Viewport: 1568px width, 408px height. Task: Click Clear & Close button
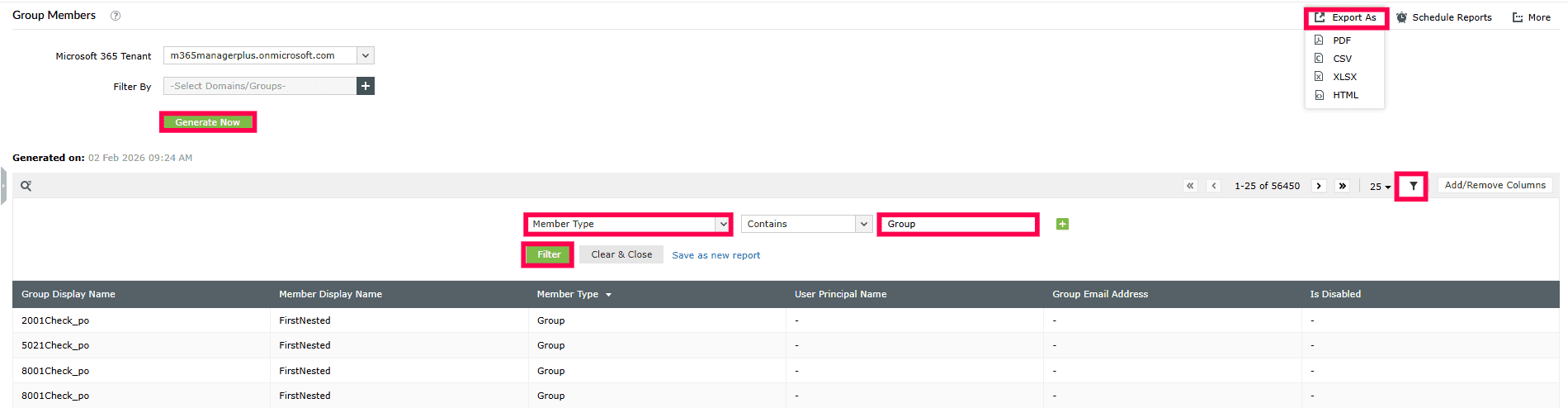pyautogui.click(x=621, y=254)
